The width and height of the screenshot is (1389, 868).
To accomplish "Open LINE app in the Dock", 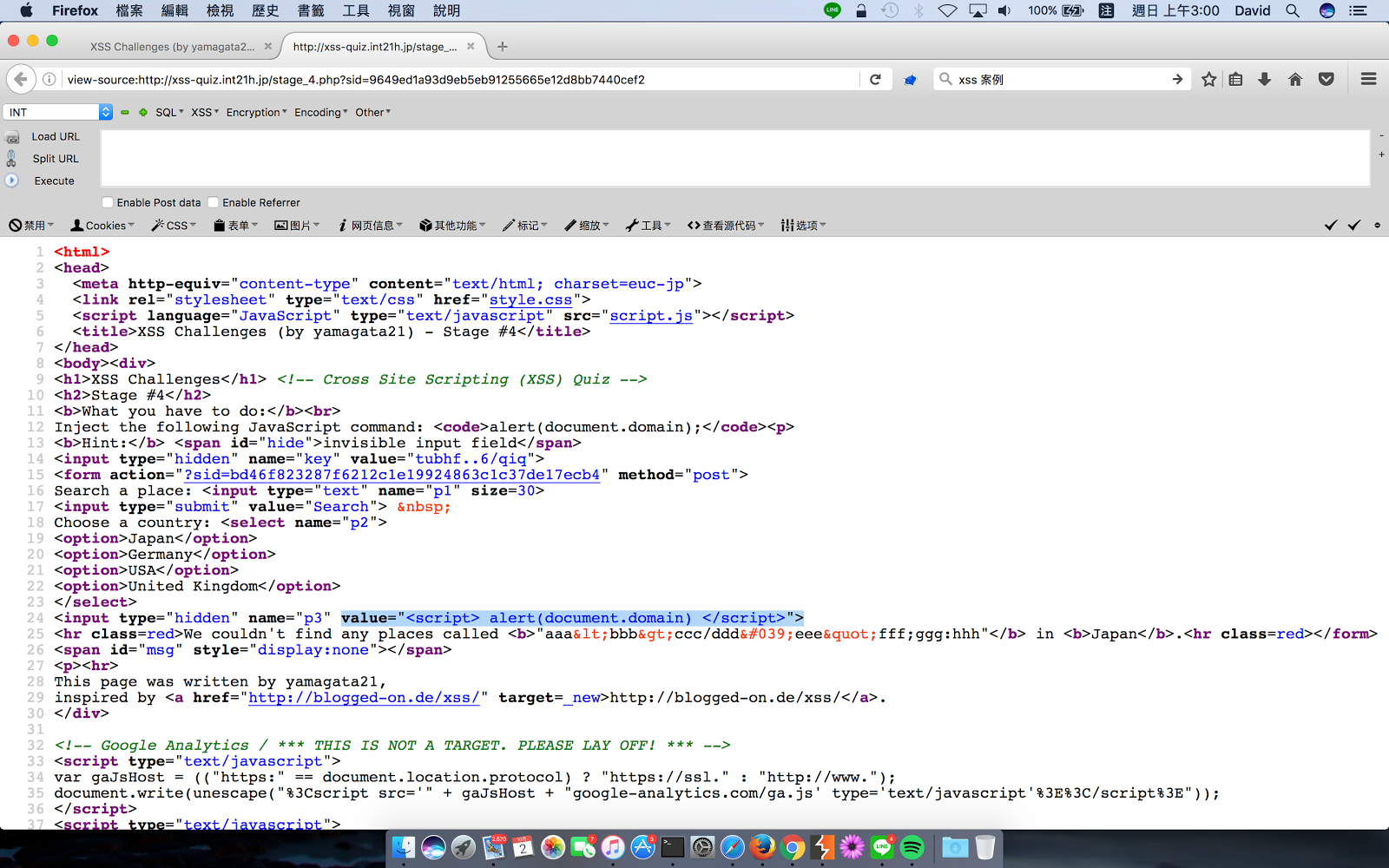I will click(882, 847).
